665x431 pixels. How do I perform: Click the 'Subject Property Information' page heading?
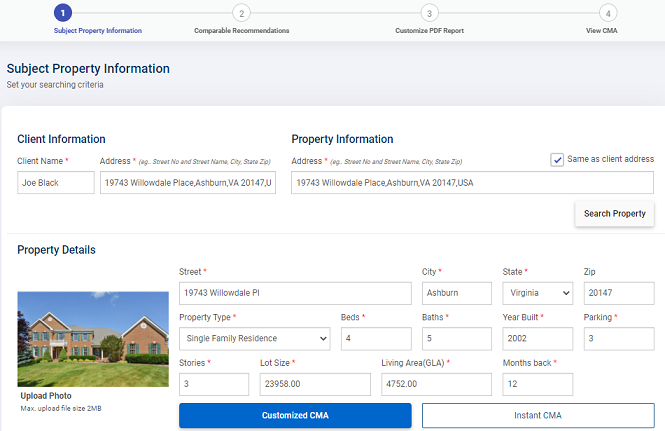tap(88, 69)
